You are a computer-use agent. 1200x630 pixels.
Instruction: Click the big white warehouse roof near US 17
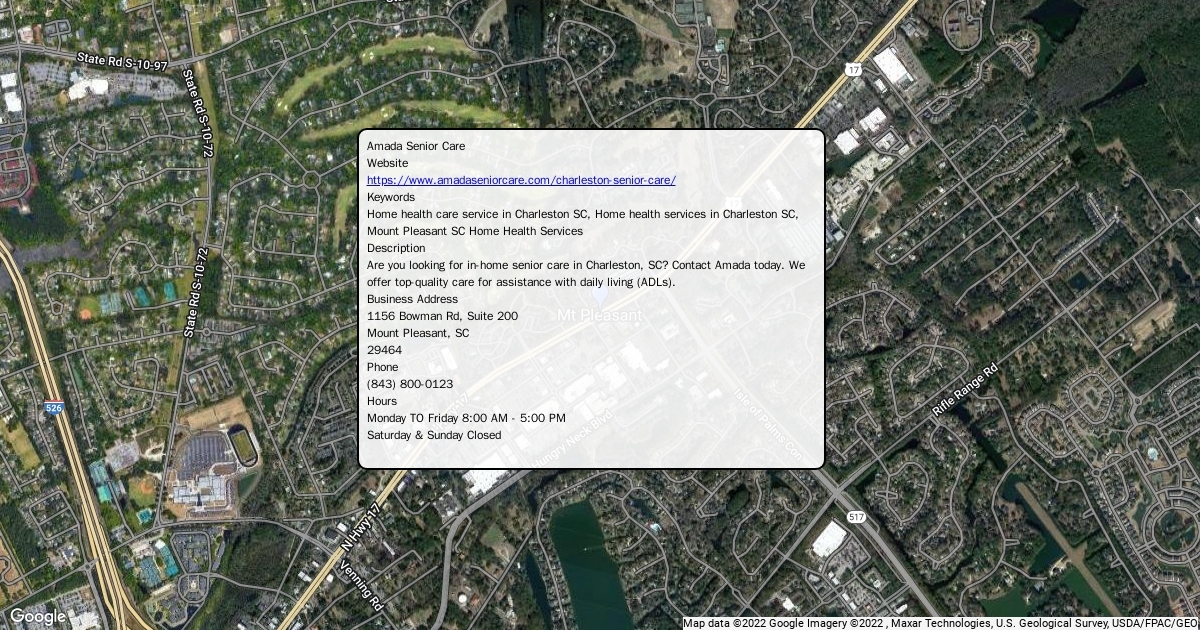(892, 67)
